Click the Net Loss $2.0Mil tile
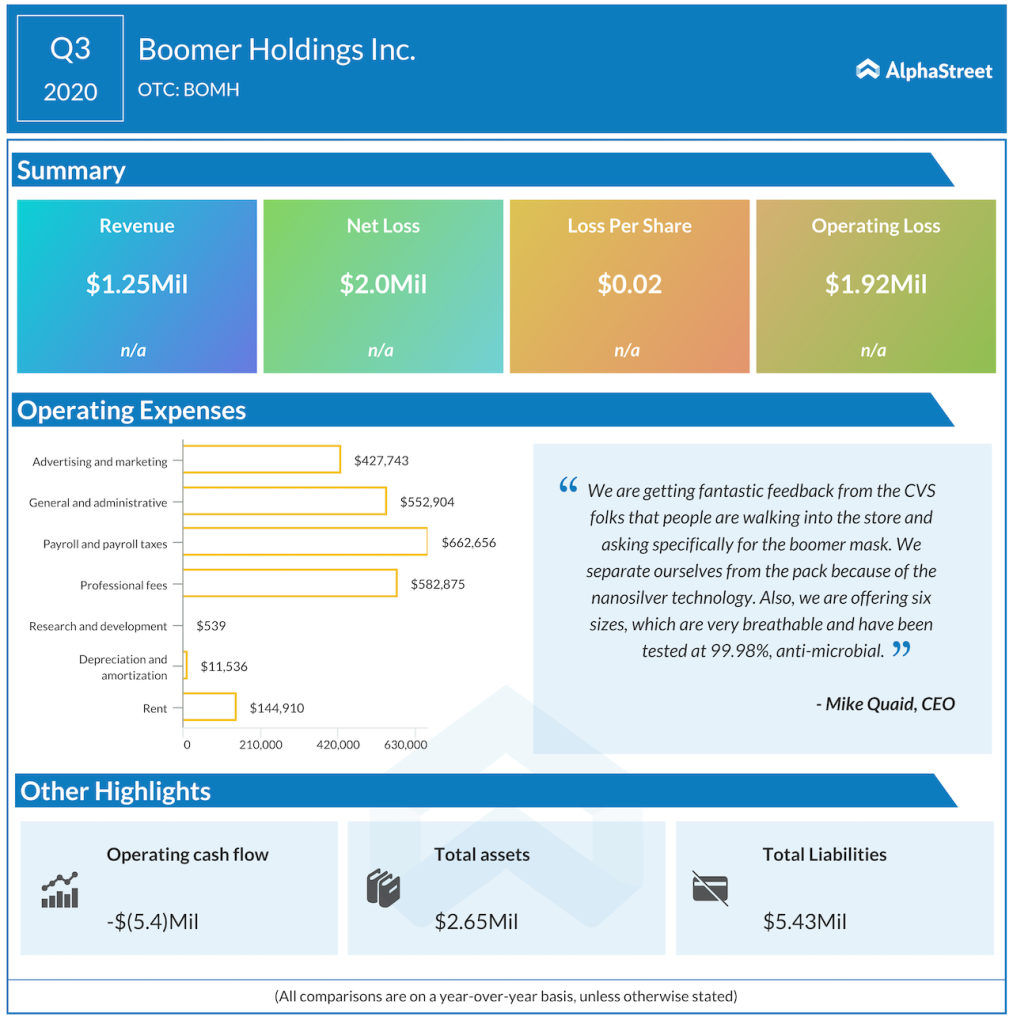 (383, 286)
